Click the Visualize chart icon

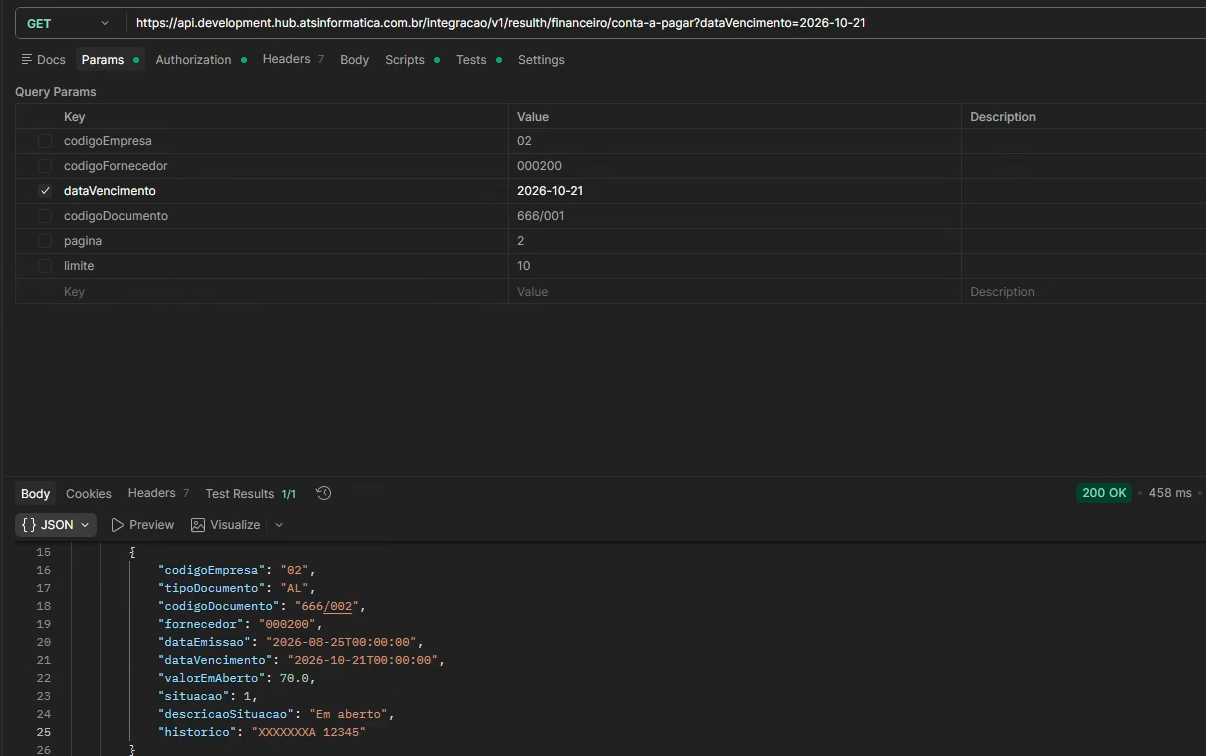tap(198, 525)
